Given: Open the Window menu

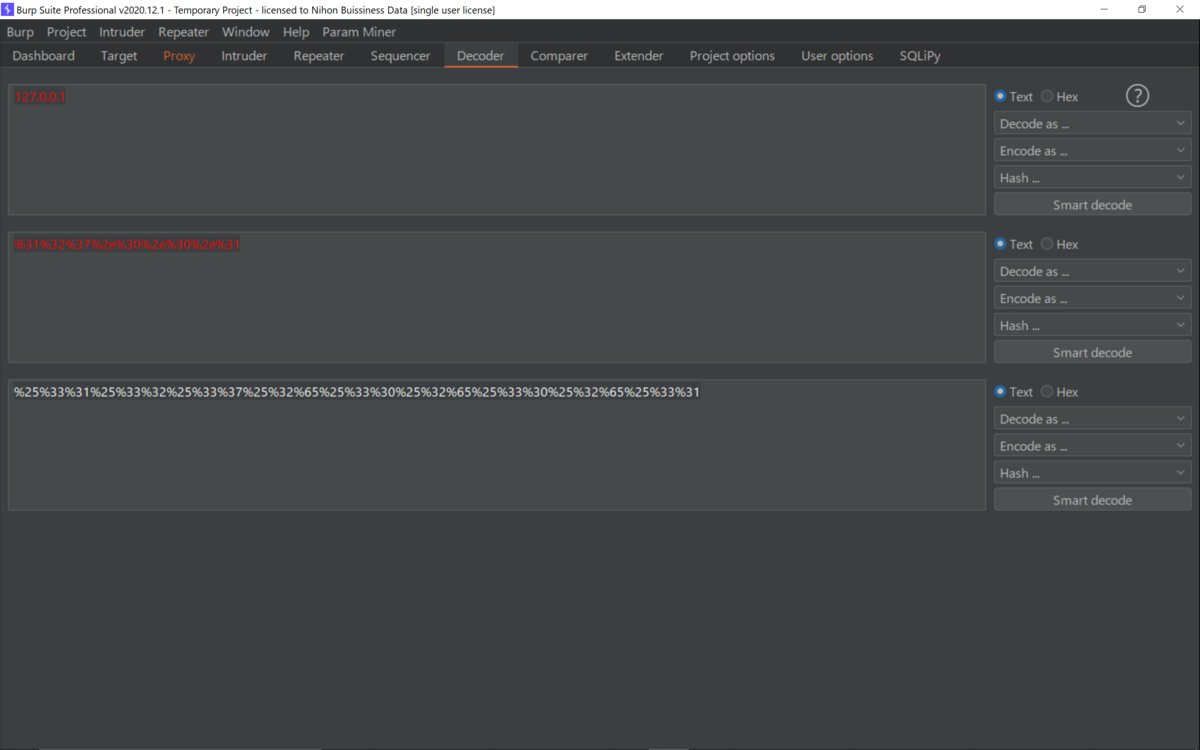Looking at the screenshot, I should (246, 32).
